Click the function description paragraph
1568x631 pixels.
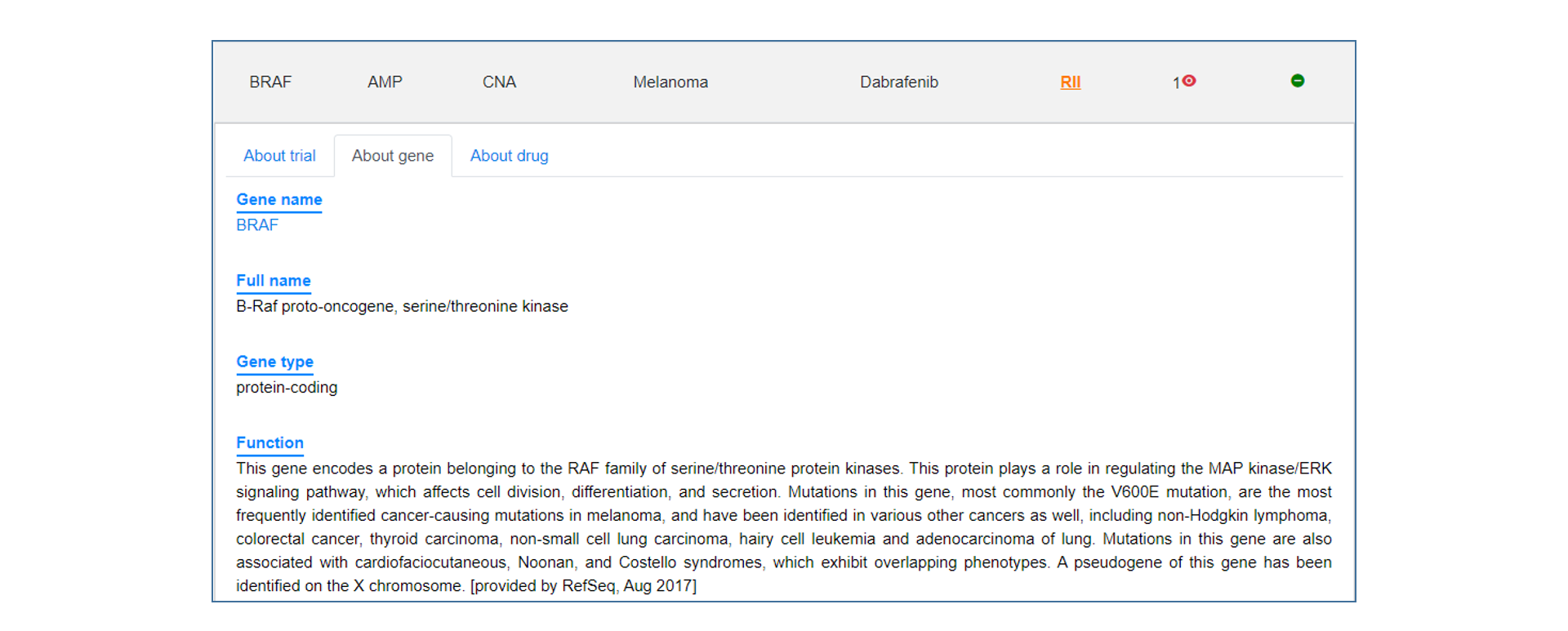(784, 527)
